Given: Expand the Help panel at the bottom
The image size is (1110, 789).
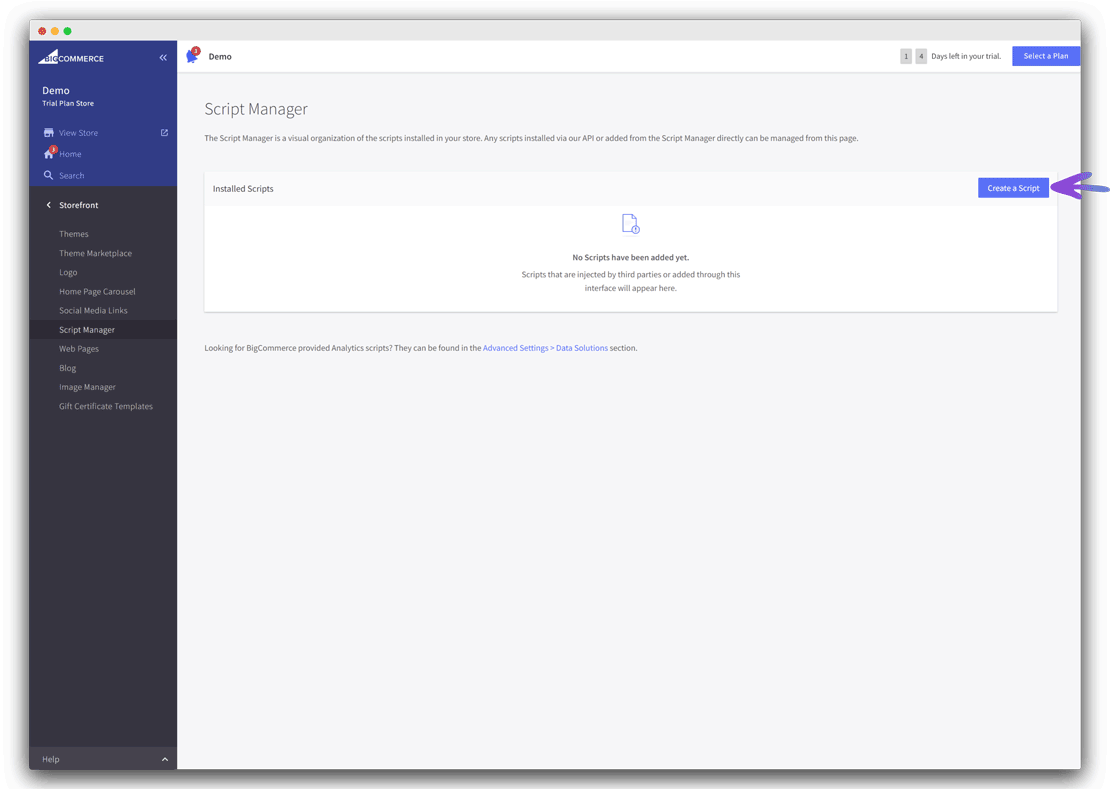Looking at the screenshot, I should 164,759.
